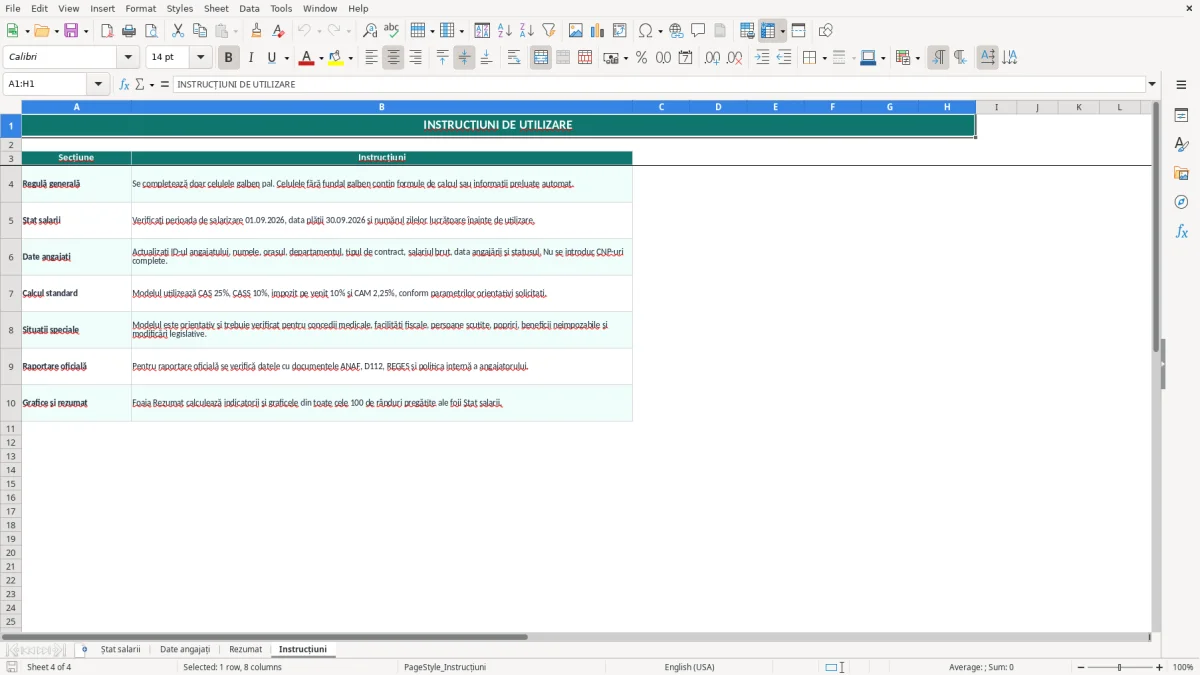Click the Print icon

pos(129,31)
